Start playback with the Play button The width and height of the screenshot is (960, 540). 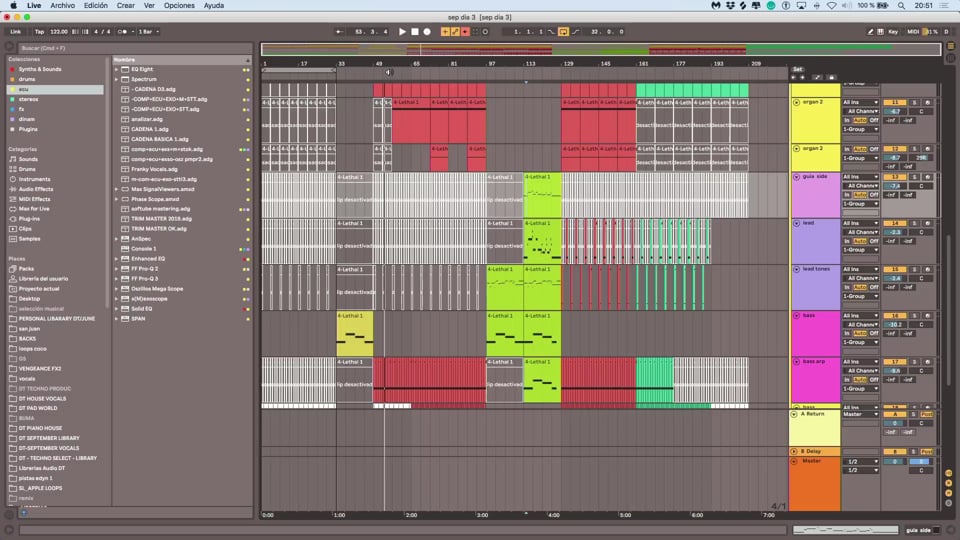coord(402,31)
